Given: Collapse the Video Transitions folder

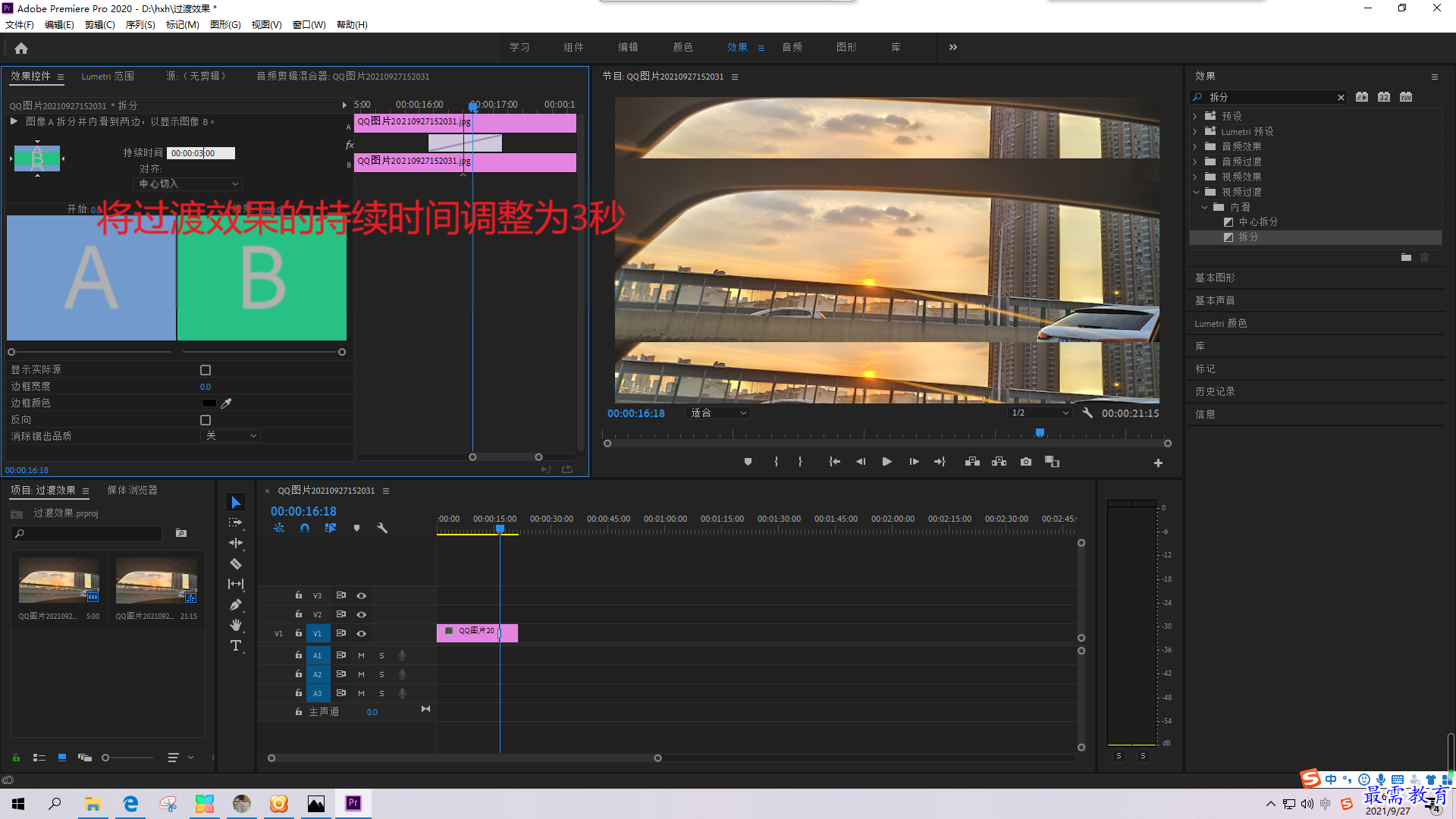Looking at the screenshot, I should (1196, 193).
